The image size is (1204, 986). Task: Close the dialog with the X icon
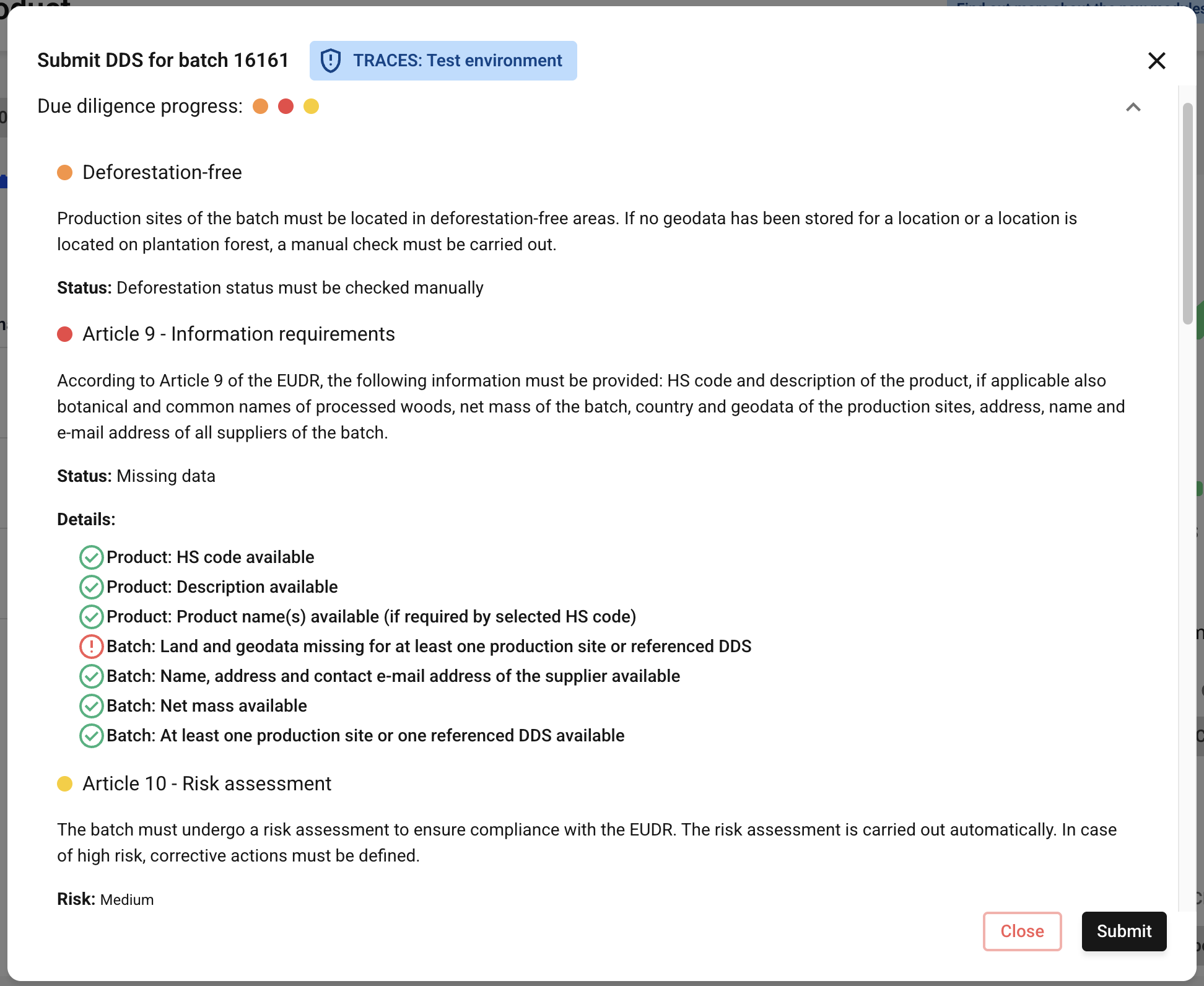tap(1157, 61)
